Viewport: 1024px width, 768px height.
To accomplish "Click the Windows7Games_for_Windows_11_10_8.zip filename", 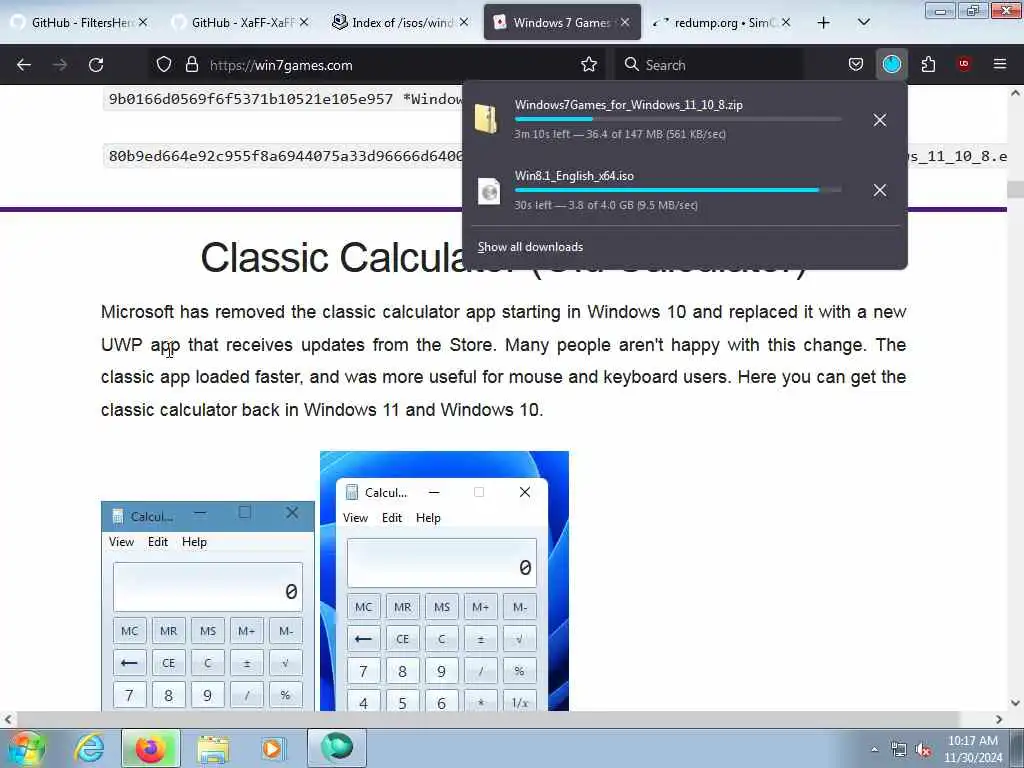I will click(x=628, y=104).
